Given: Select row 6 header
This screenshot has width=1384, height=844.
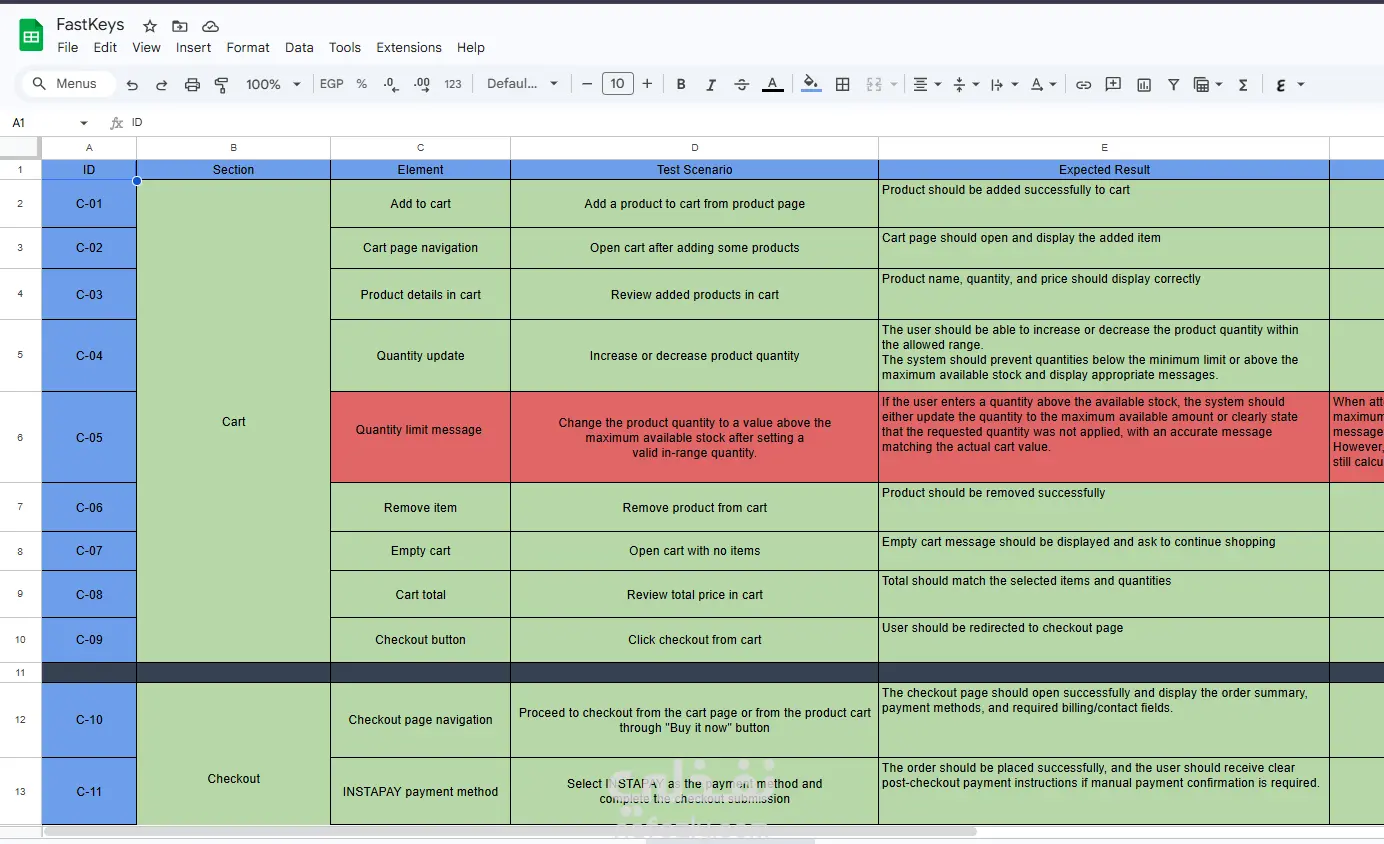Looking at the screenshot, I should [x=20, y=437].
